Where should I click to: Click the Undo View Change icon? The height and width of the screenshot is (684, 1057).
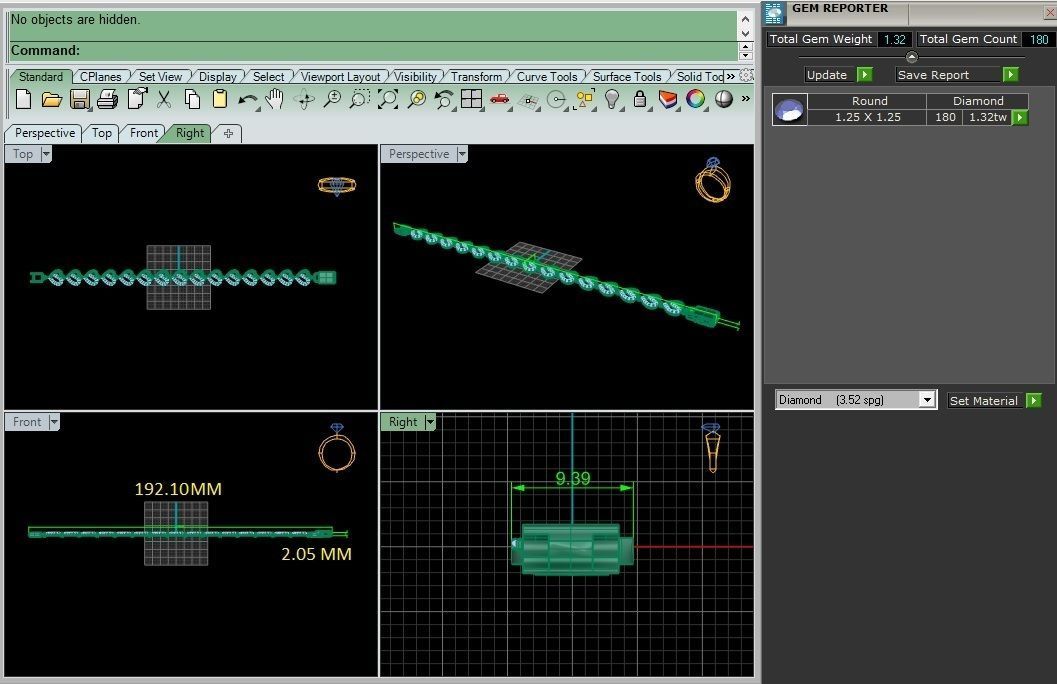pos(444,100)
